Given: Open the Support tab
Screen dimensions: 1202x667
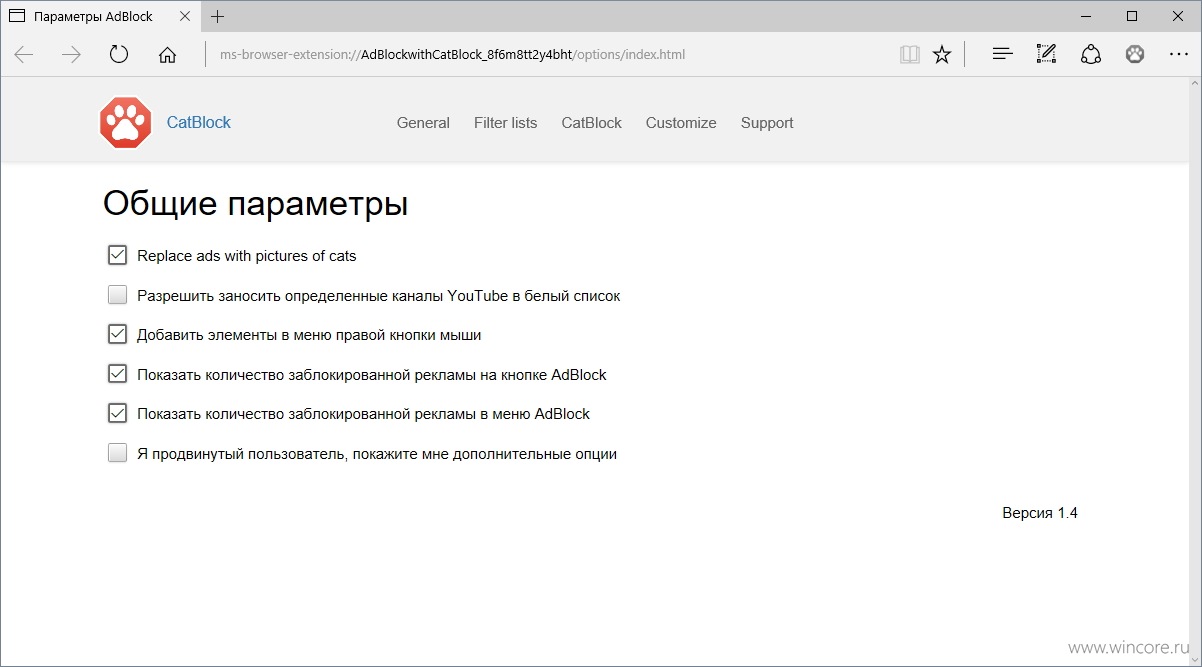Looking at the screenshot, I should pyautogui.click(x=767, y=123).
